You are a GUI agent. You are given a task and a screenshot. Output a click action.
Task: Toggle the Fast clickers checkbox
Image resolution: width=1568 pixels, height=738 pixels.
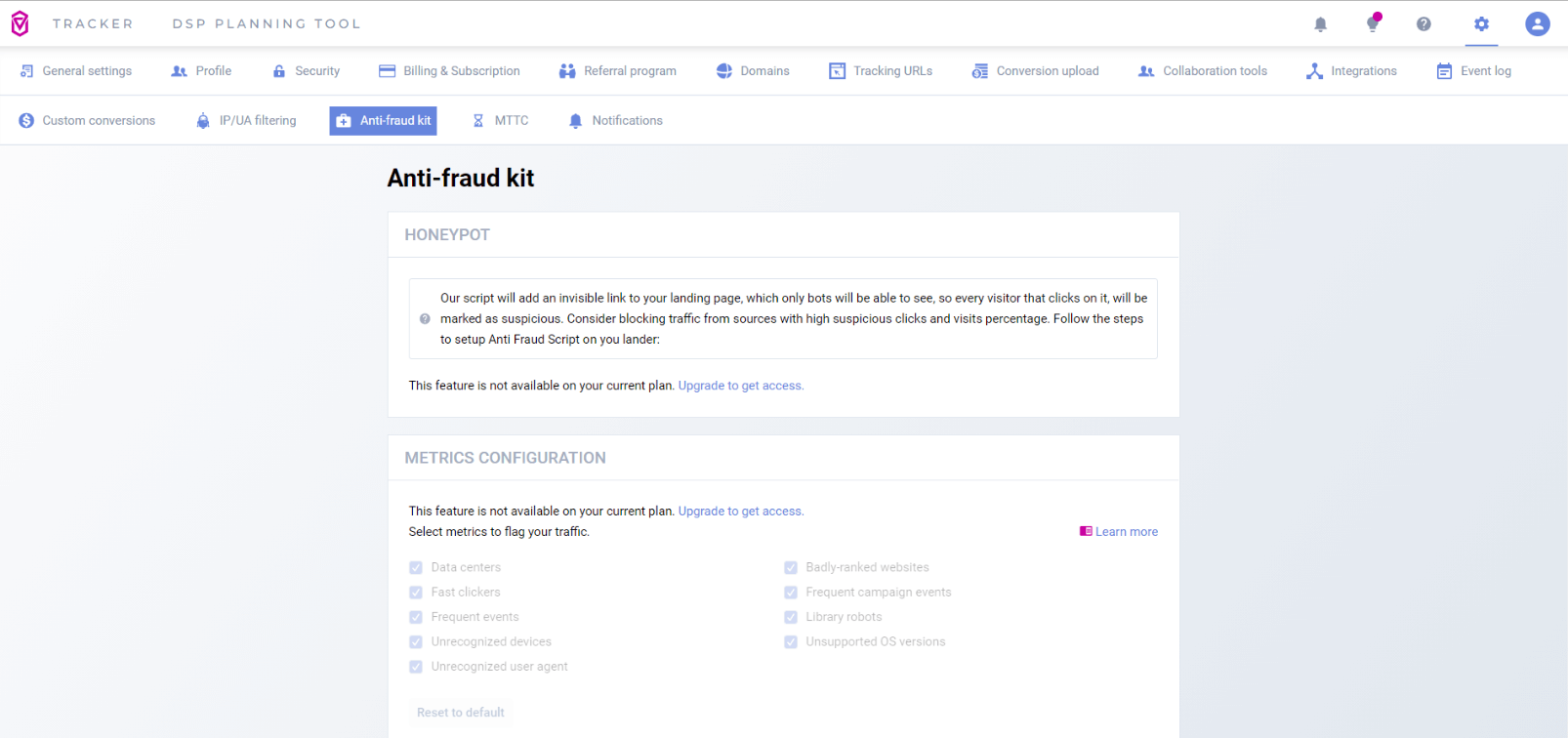tap(416, 593)
